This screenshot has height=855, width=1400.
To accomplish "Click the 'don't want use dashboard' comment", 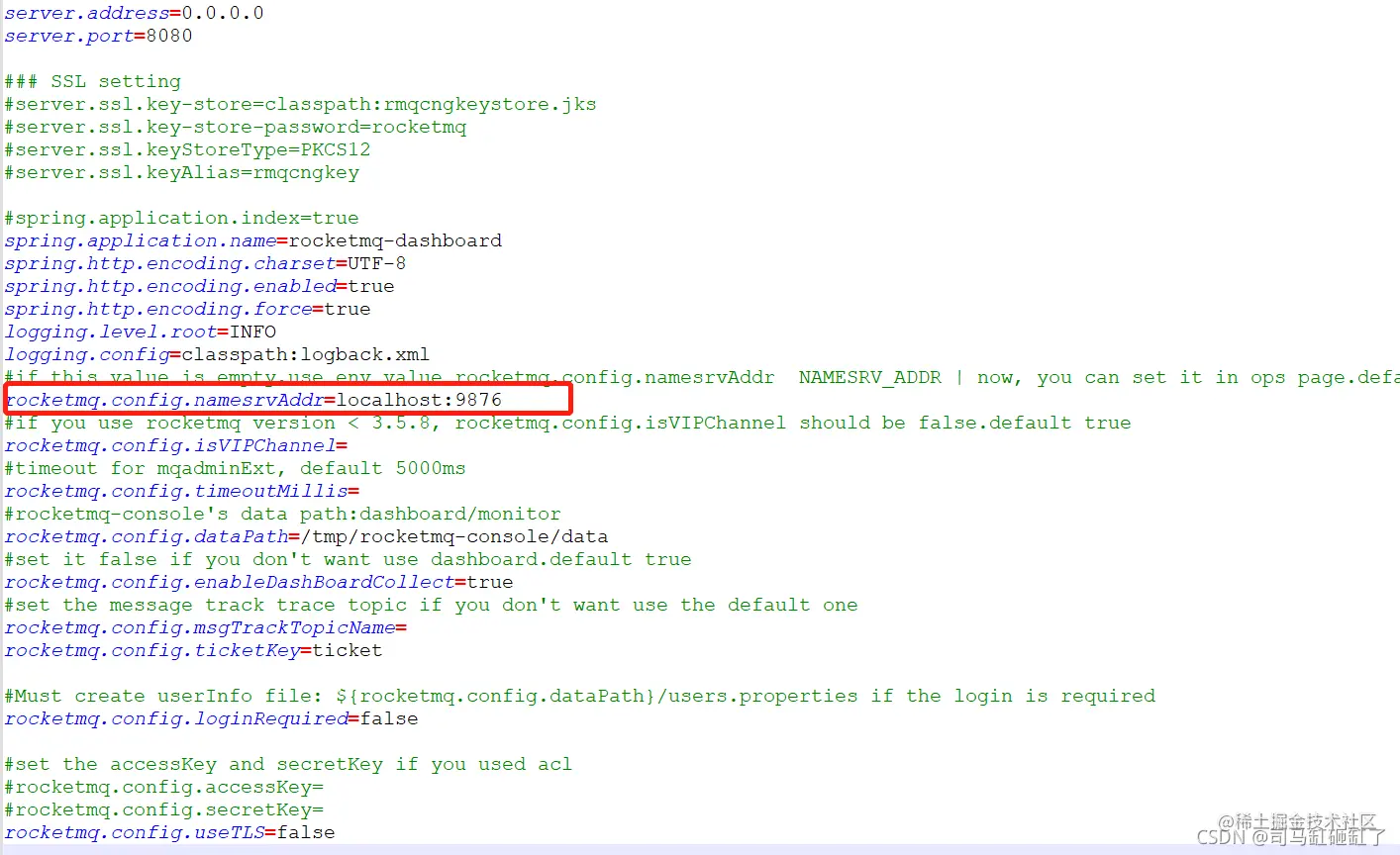I will [348, 559].
